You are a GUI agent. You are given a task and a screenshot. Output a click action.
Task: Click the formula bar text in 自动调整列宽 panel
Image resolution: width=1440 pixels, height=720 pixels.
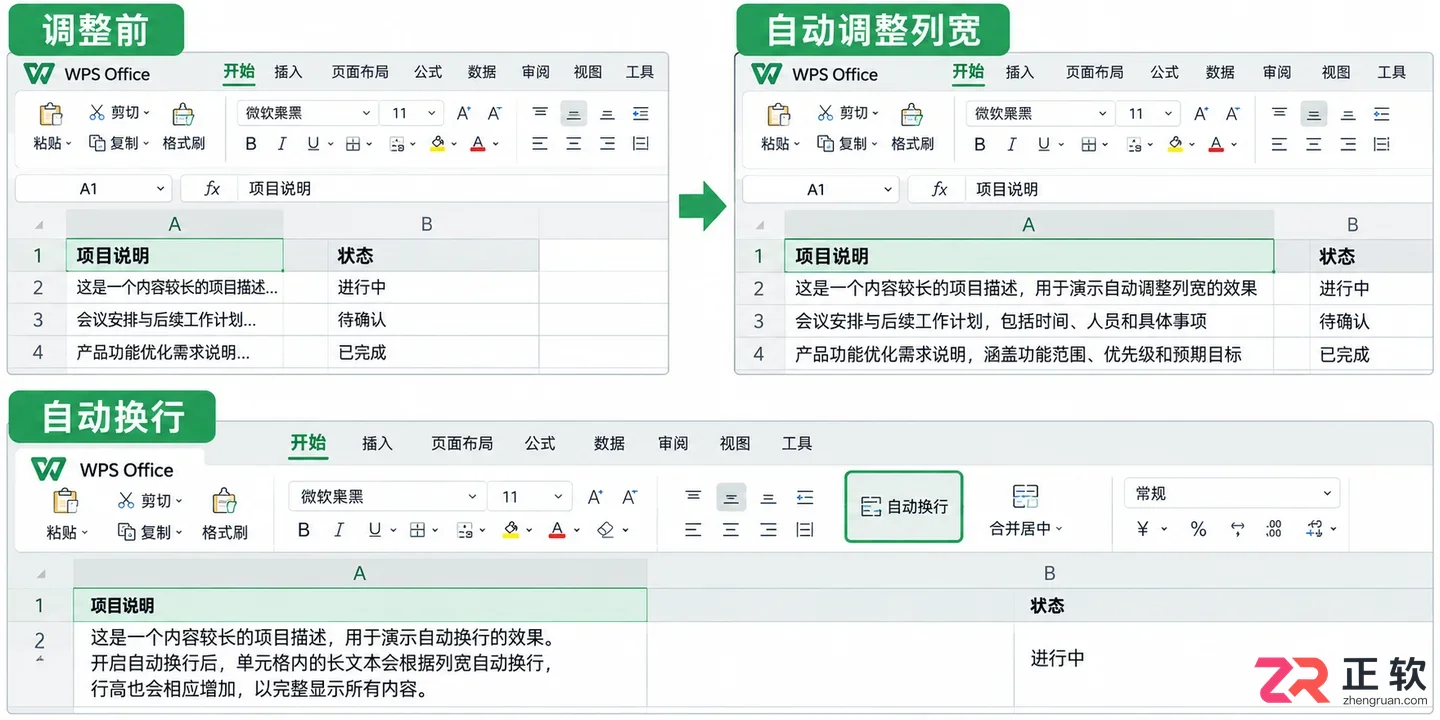[x=1007, y=189]
